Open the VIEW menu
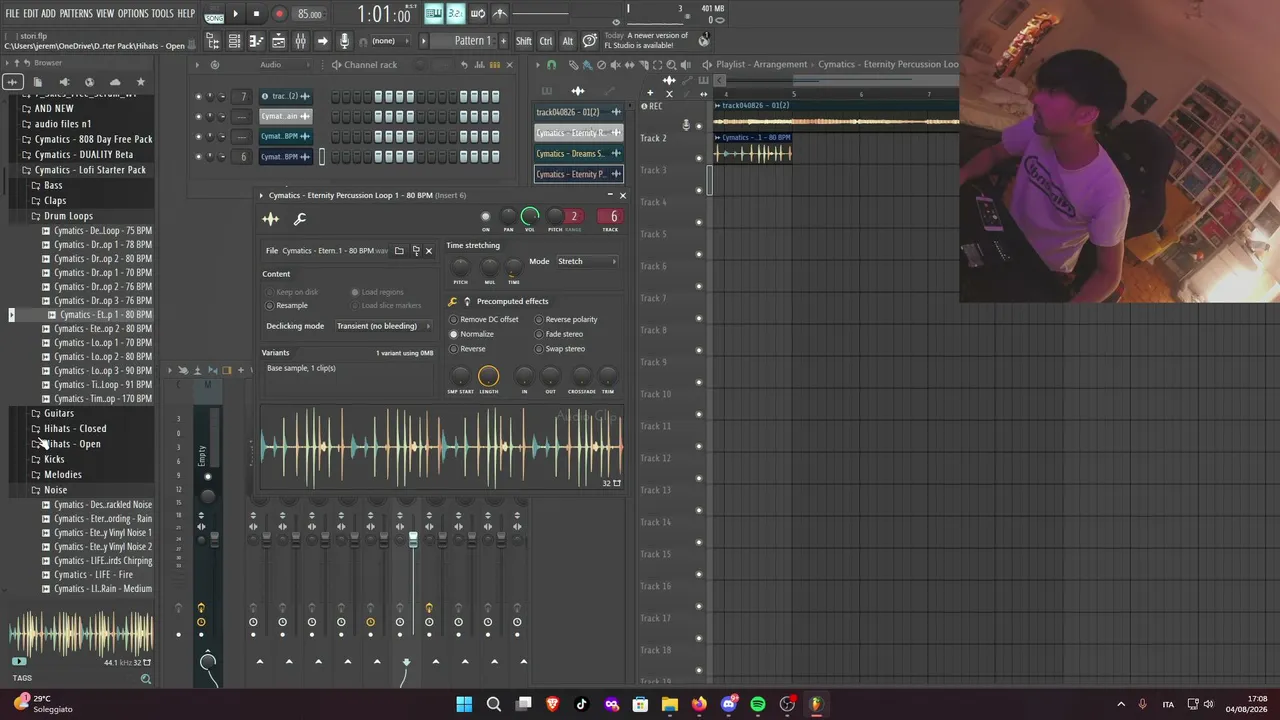The image size is (1280, 720). tap(105, 14)
